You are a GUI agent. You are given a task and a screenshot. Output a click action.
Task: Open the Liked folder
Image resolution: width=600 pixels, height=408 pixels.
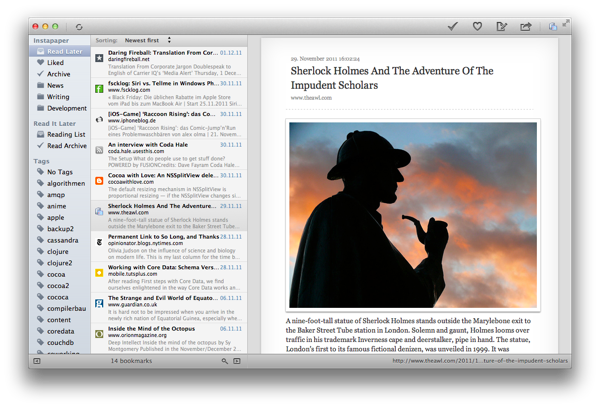tap(60, 62)
